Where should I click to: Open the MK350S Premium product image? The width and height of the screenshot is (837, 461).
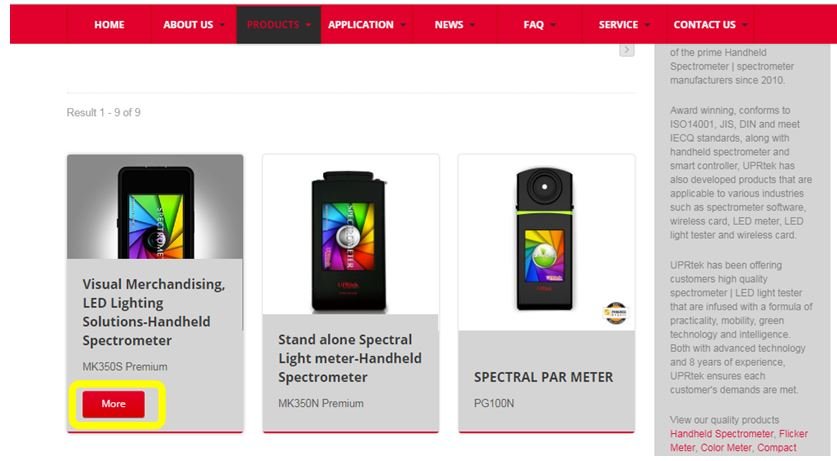click(155, 207)
